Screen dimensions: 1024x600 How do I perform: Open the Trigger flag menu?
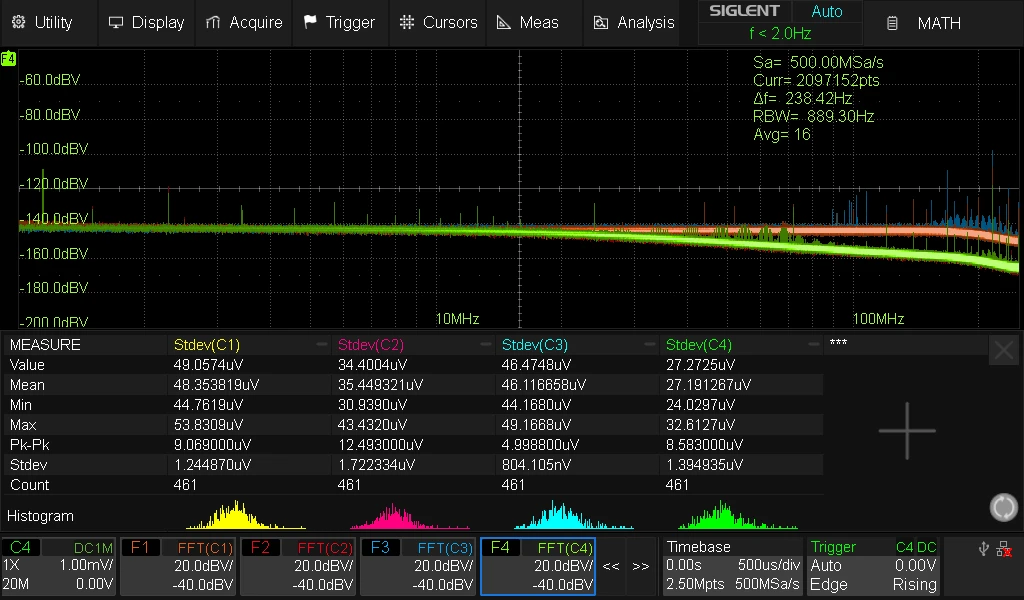(x=340, y=22)
